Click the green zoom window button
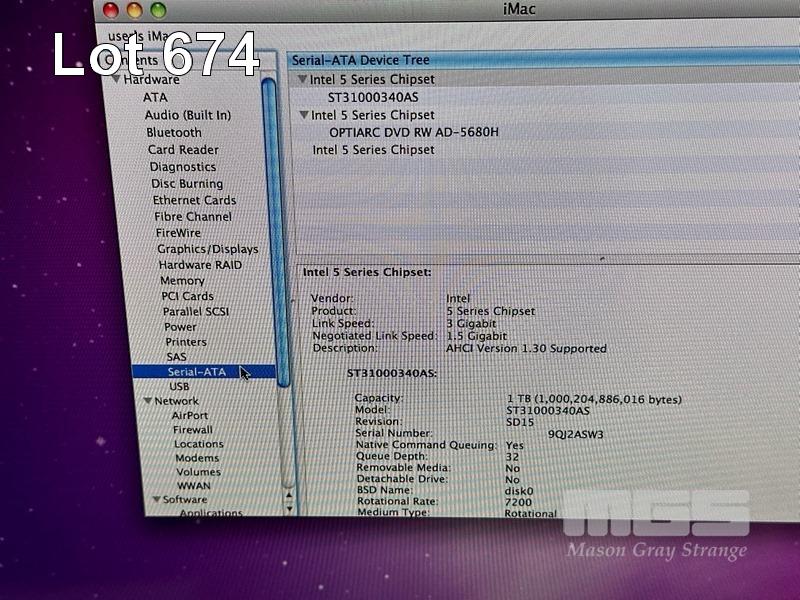The image size is (800, 600). pos(158,10)
